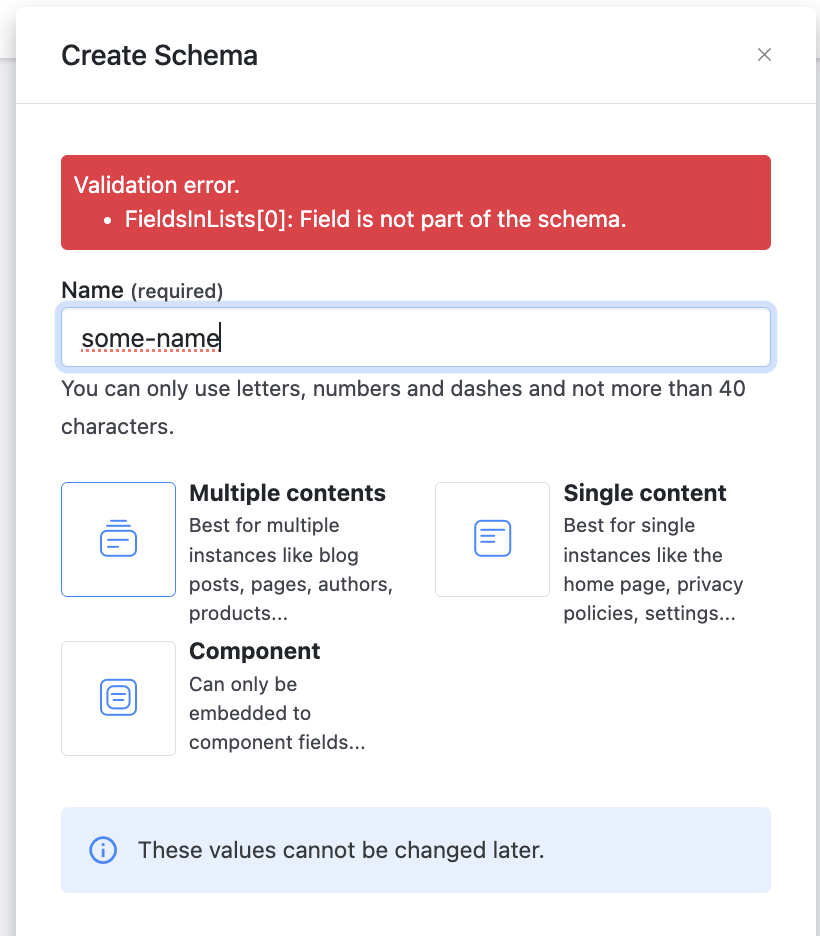Click the "(required)" hint beside Name
This screenshot has width=820, height=936.
pos(177,291)
